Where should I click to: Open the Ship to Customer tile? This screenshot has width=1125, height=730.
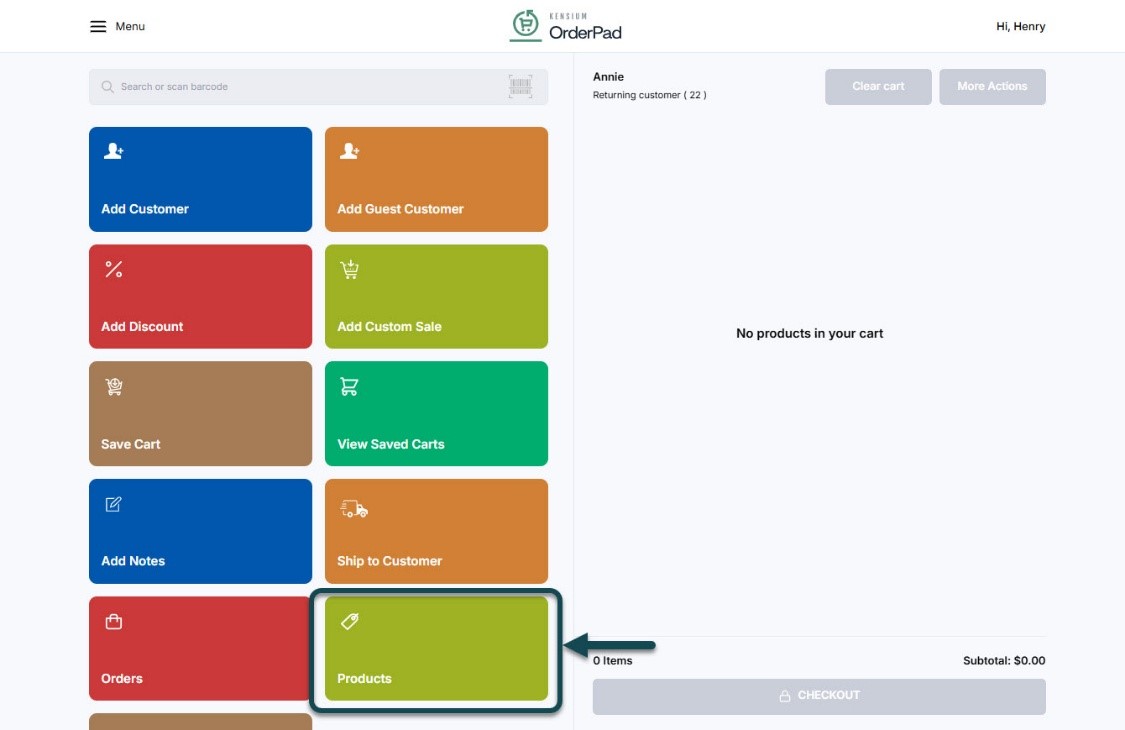436,531
